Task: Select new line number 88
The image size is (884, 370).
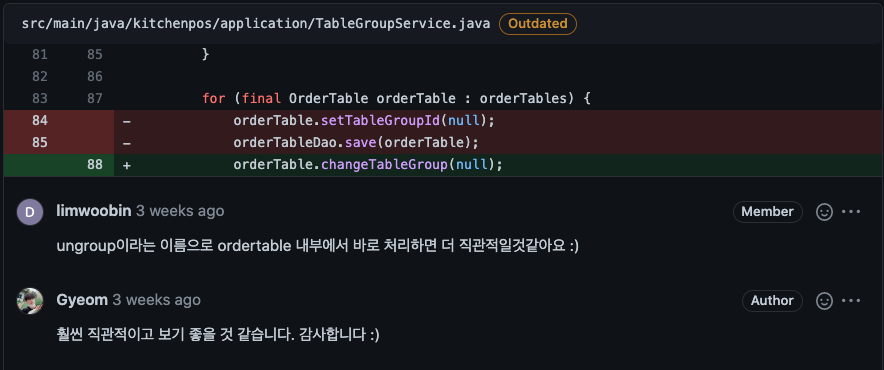Action: coord(95,165)
